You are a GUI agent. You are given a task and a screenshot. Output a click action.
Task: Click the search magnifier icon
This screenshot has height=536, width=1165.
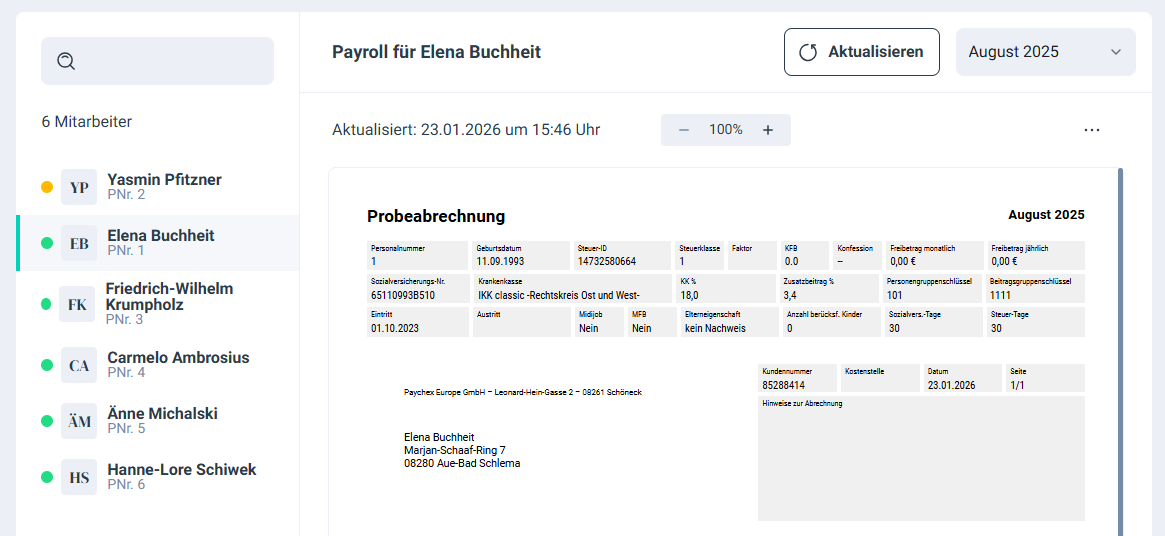click(x=66, y=61)
